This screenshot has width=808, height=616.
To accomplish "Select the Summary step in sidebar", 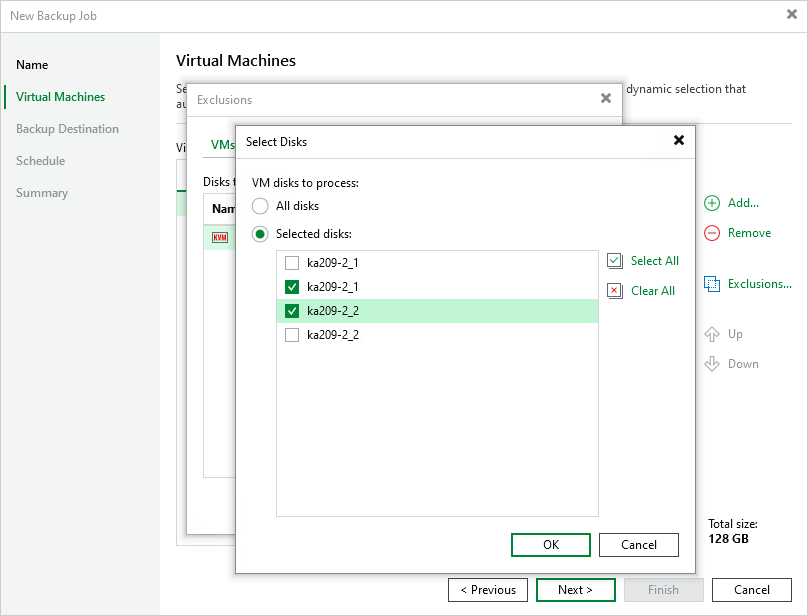I will (41, 193).
